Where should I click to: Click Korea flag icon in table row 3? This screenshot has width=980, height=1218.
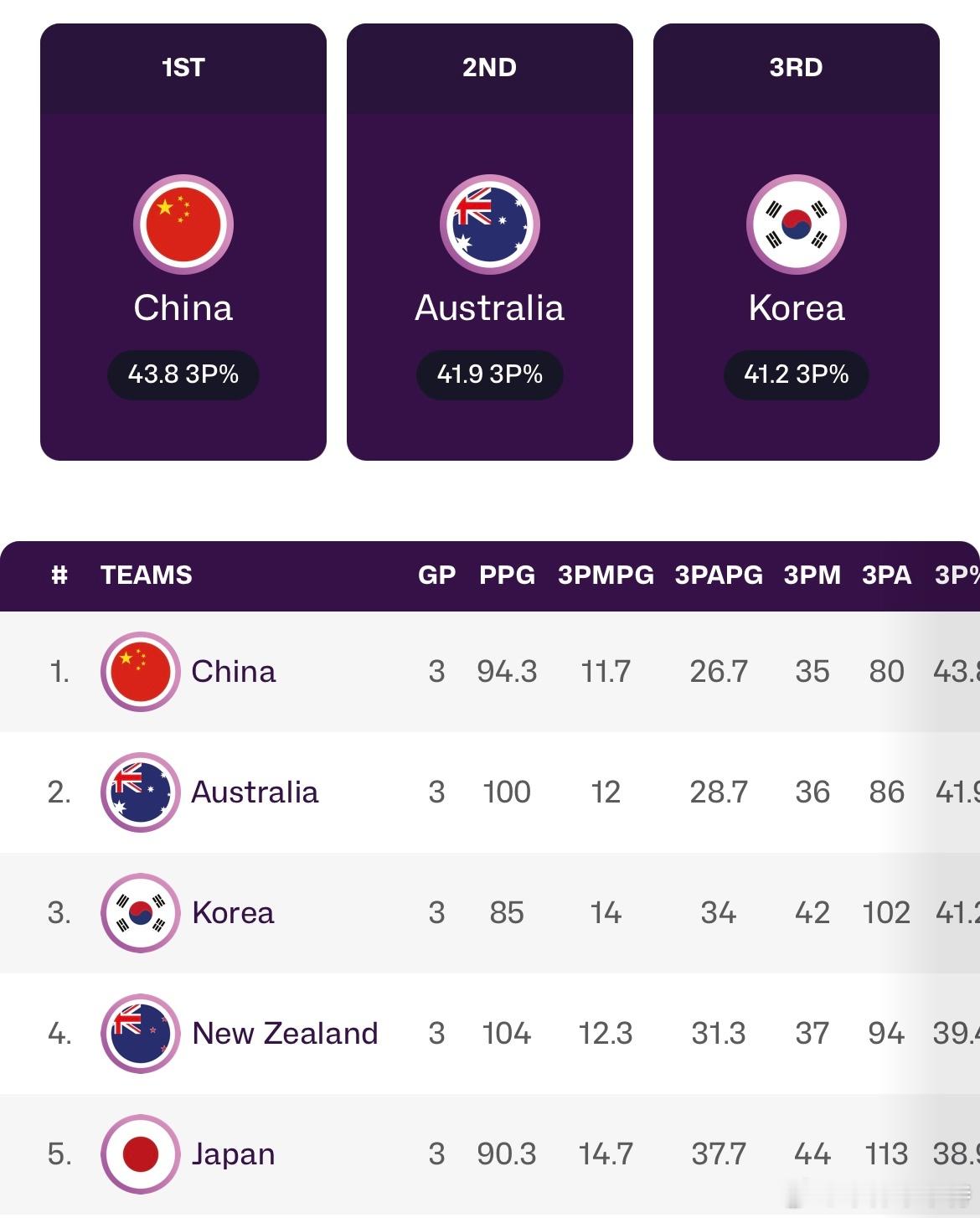tap(141, 913)
